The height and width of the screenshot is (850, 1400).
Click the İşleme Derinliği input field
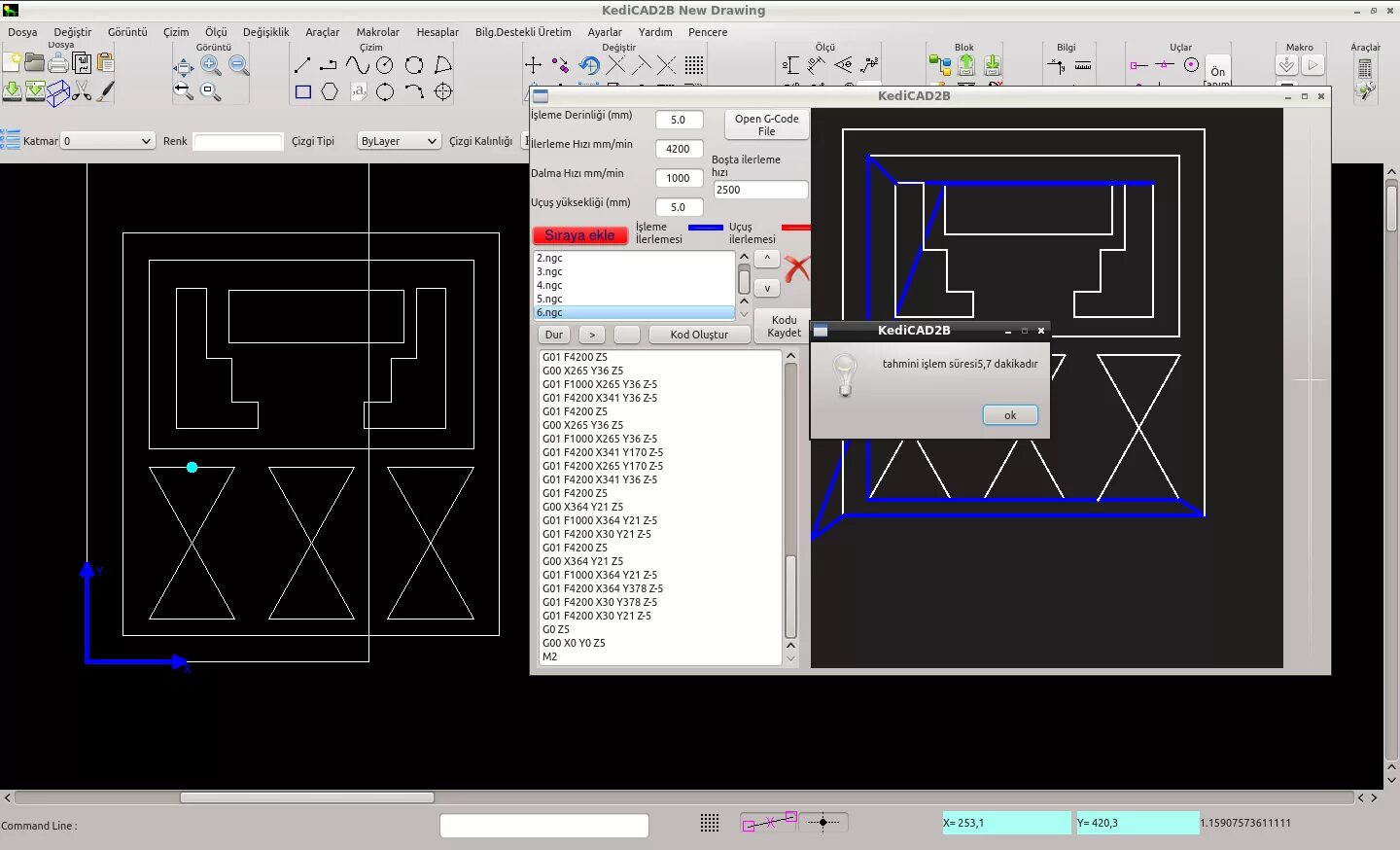[679, 120]
